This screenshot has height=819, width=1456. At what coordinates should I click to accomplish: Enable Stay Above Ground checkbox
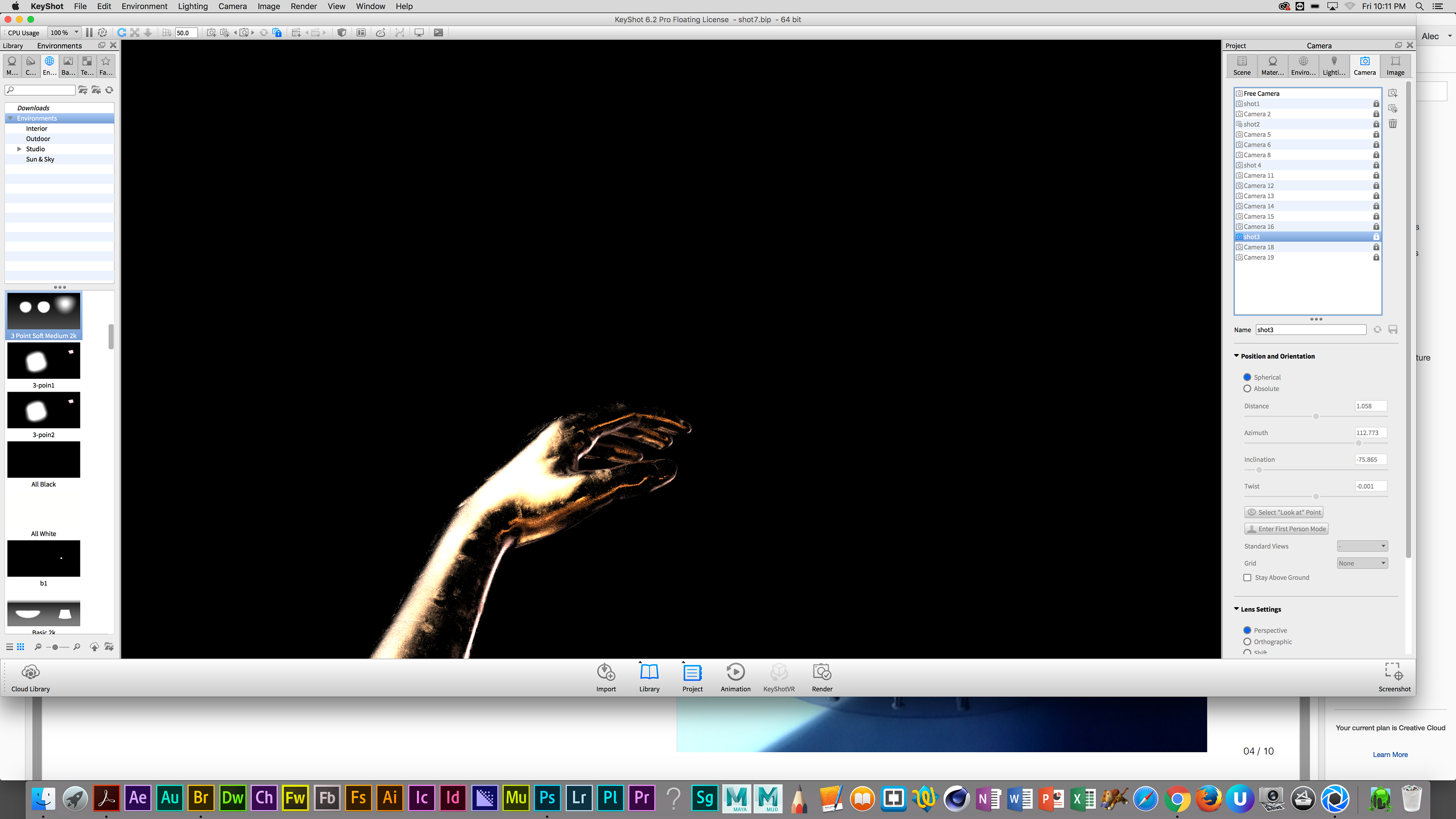coord(1247,577)
